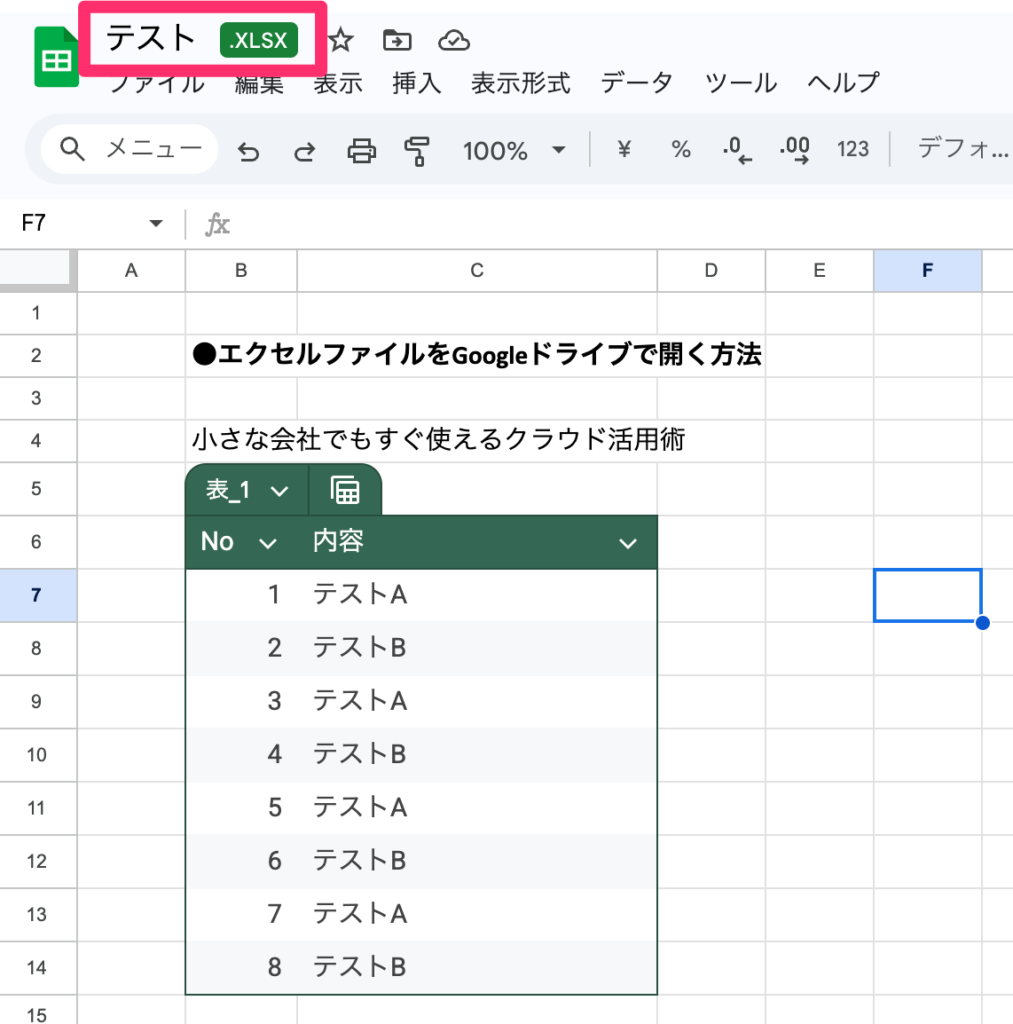Open the 内容 column dropdown arrow
This screenshot has width=1013, height=1024.
pyautogui.click(x=627, y=543)
